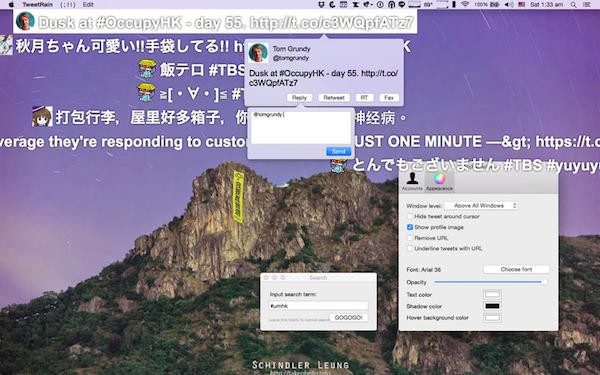The height and width of the screenshot is (375, 600).
Task: Click the search term input field
Action: point(318,306)
